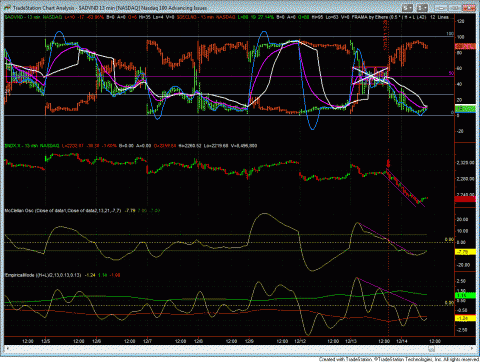
Task: Maximize the Chart Analysis window
Action: 455,7
